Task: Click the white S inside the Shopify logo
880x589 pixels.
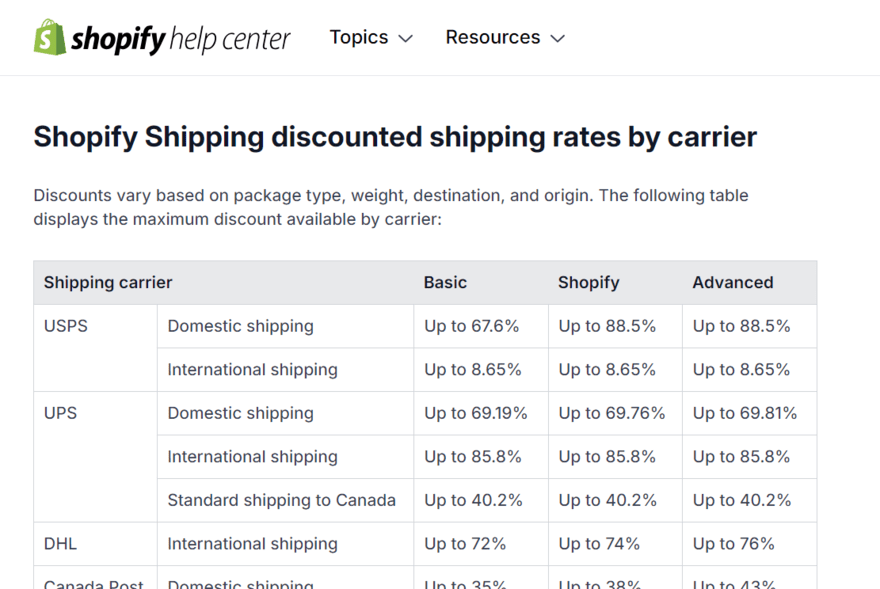Action: [x=47, y=37]
